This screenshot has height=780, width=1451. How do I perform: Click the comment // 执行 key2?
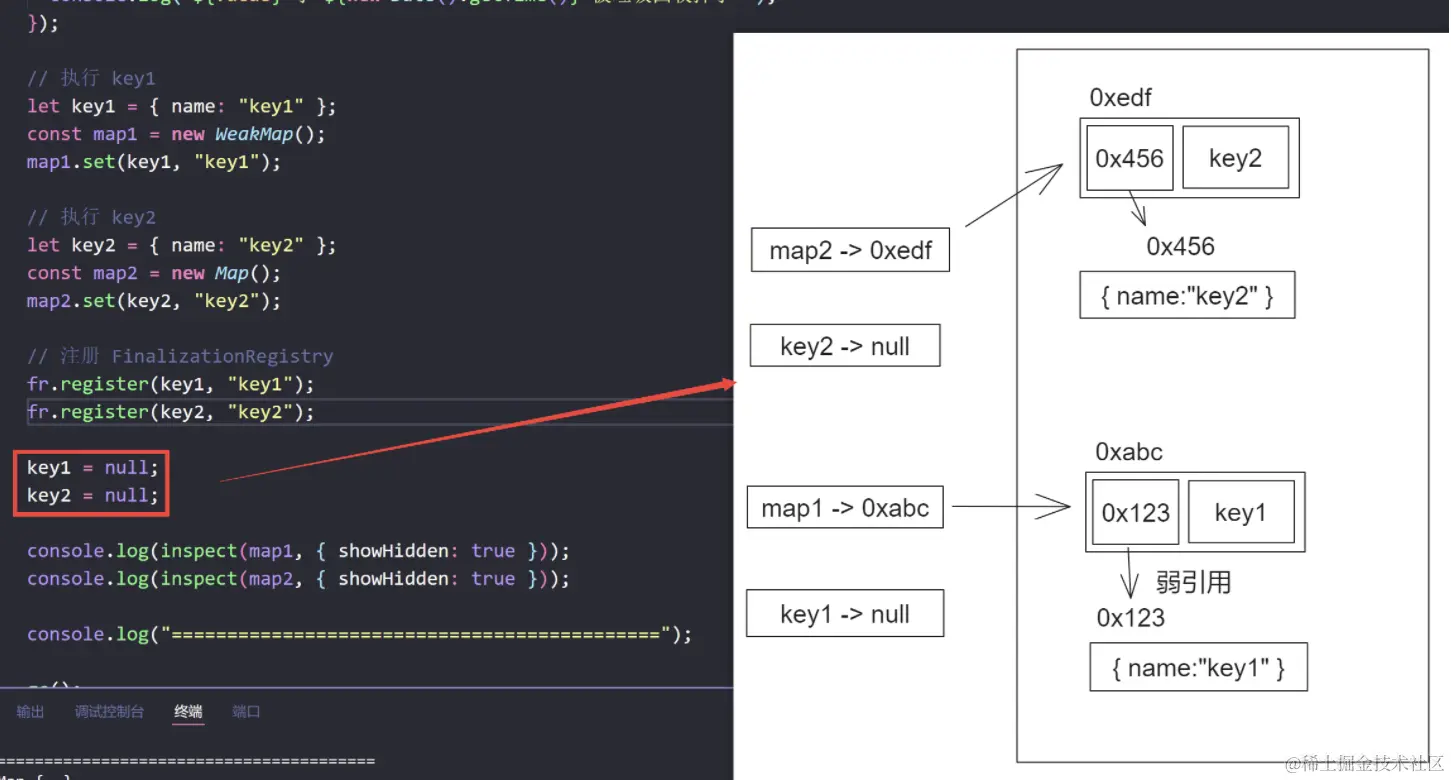(x=91, y=217)
